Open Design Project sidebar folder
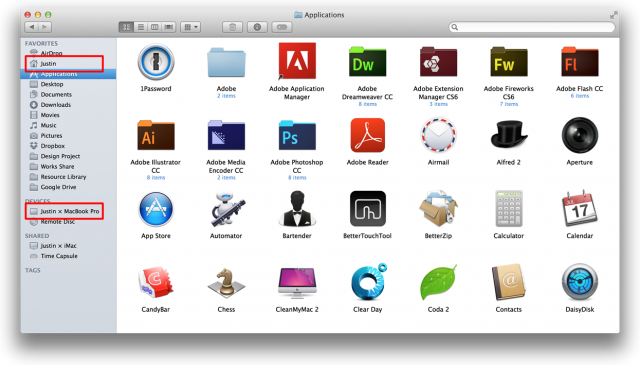640x365 pixels. (x=69, y=156)
